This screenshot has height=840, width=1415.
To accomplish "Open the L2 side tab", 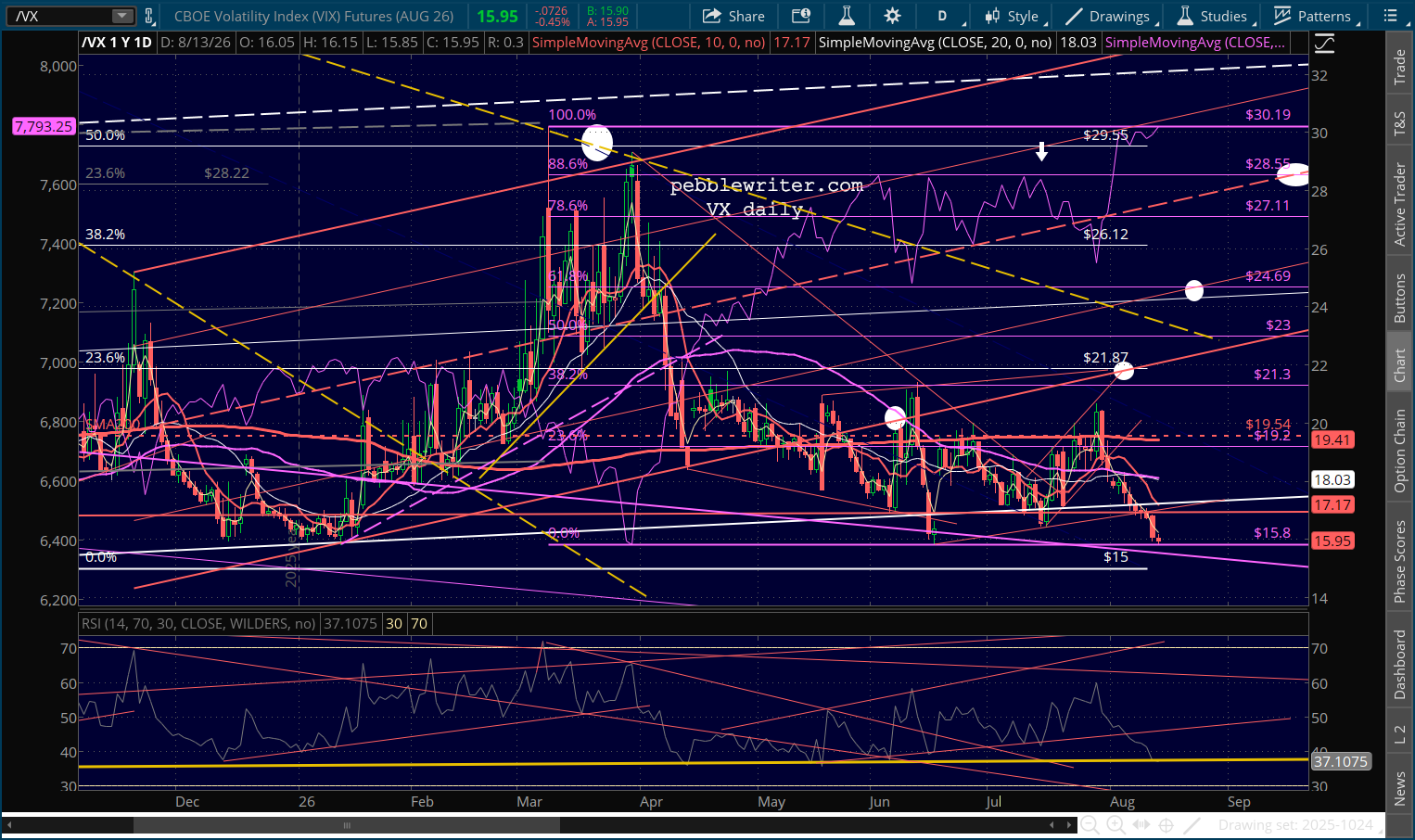I will click(x=1400, y=734).
